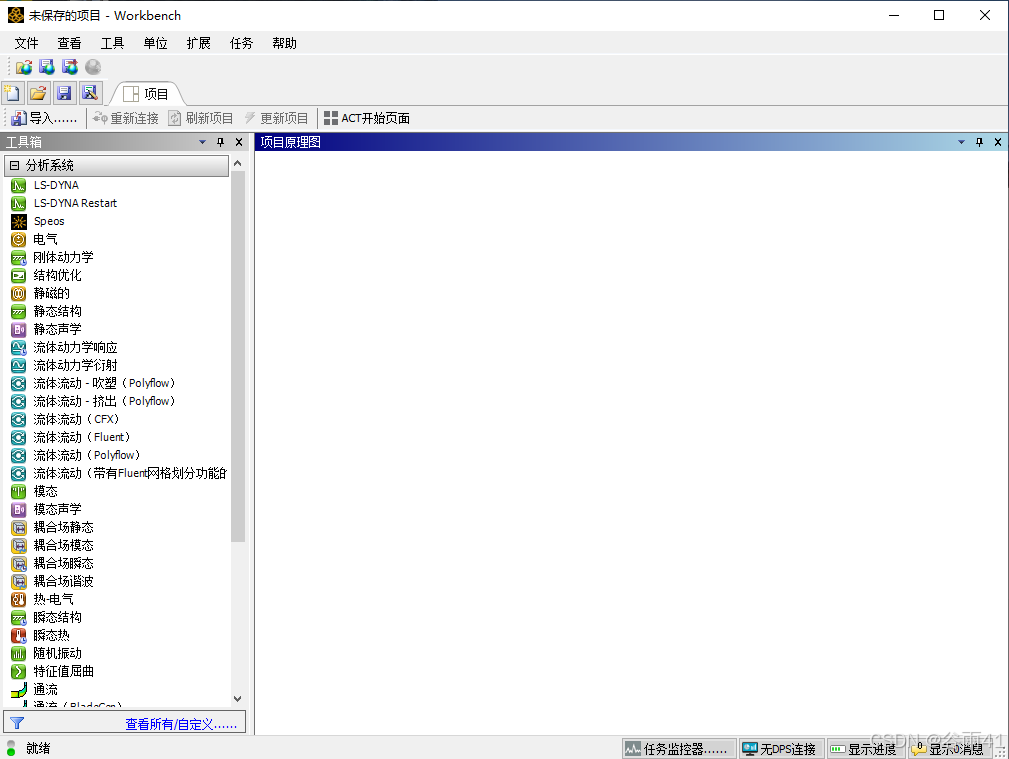Click the LS-DYNA Restart system icon
Image resolution: width=1009 pixels, height=759 pixels.
coord(19,203)
